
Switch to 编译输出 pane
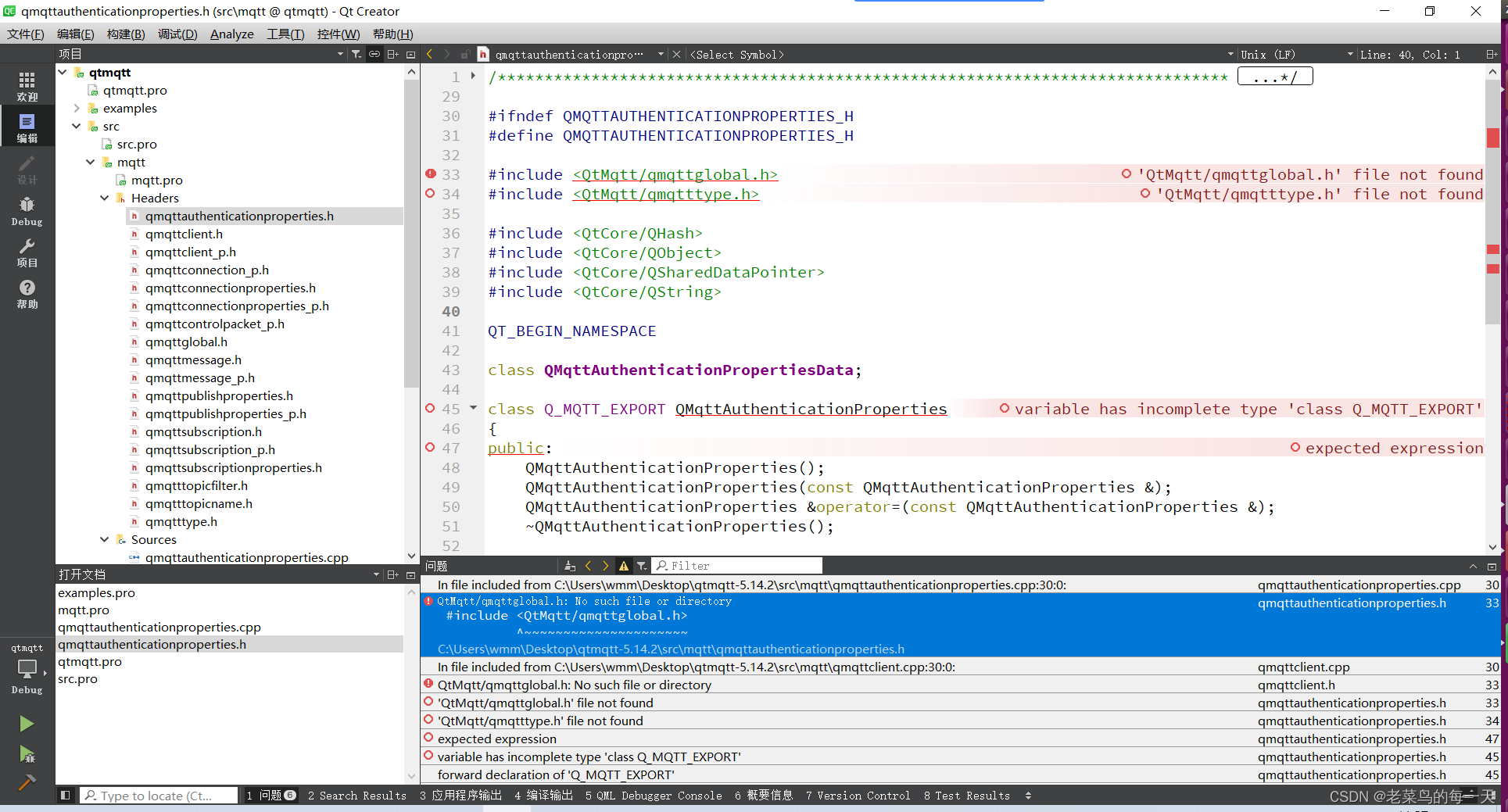tap(543, 796)
